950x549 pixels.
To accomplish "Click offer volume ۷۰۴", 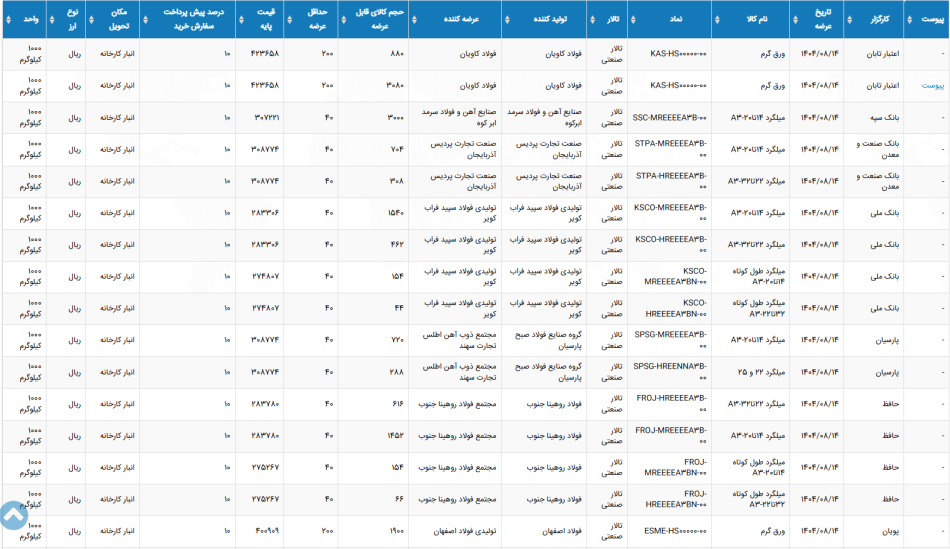I will pos(397,149).
